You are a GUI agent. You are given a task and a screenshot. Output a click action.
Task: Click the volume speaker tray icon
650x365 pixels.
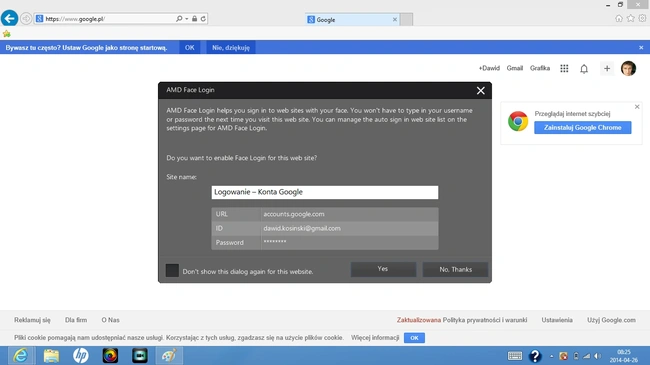(597, 356)
